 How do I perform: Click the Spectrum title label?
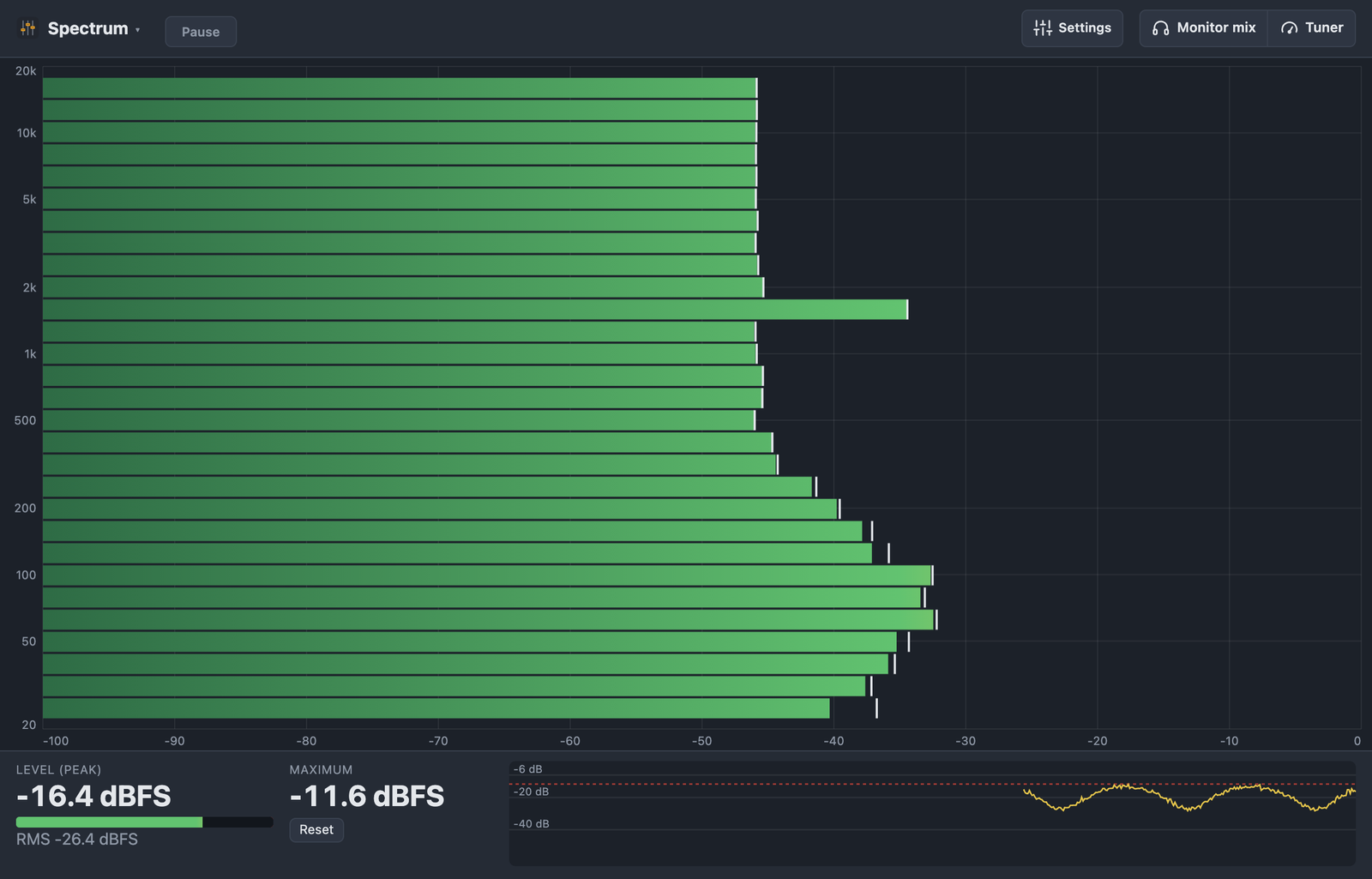point(87,28)
